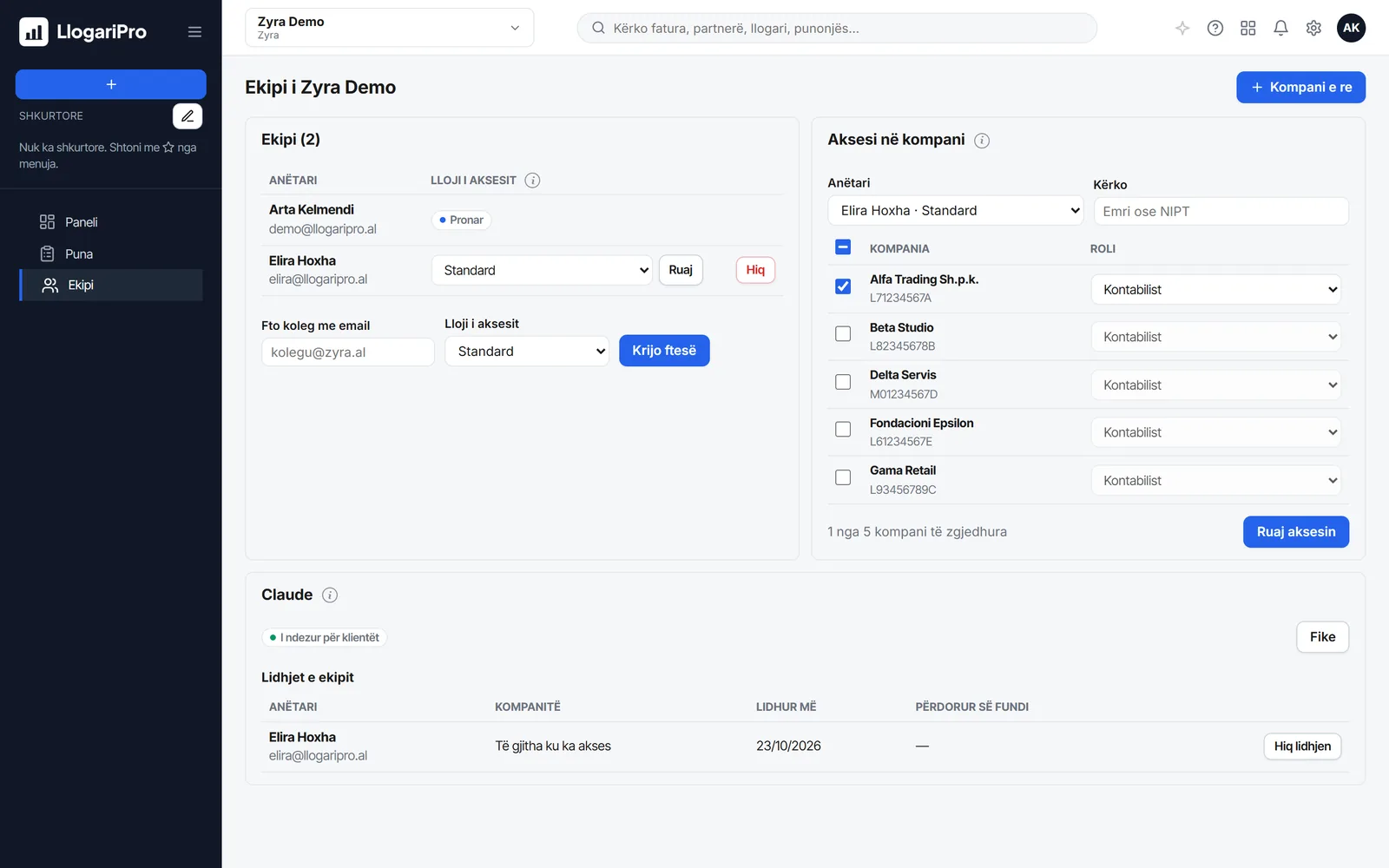Open the help question mark icon
This screenshot has height=868, width=1389.
tap(1215, 28)
